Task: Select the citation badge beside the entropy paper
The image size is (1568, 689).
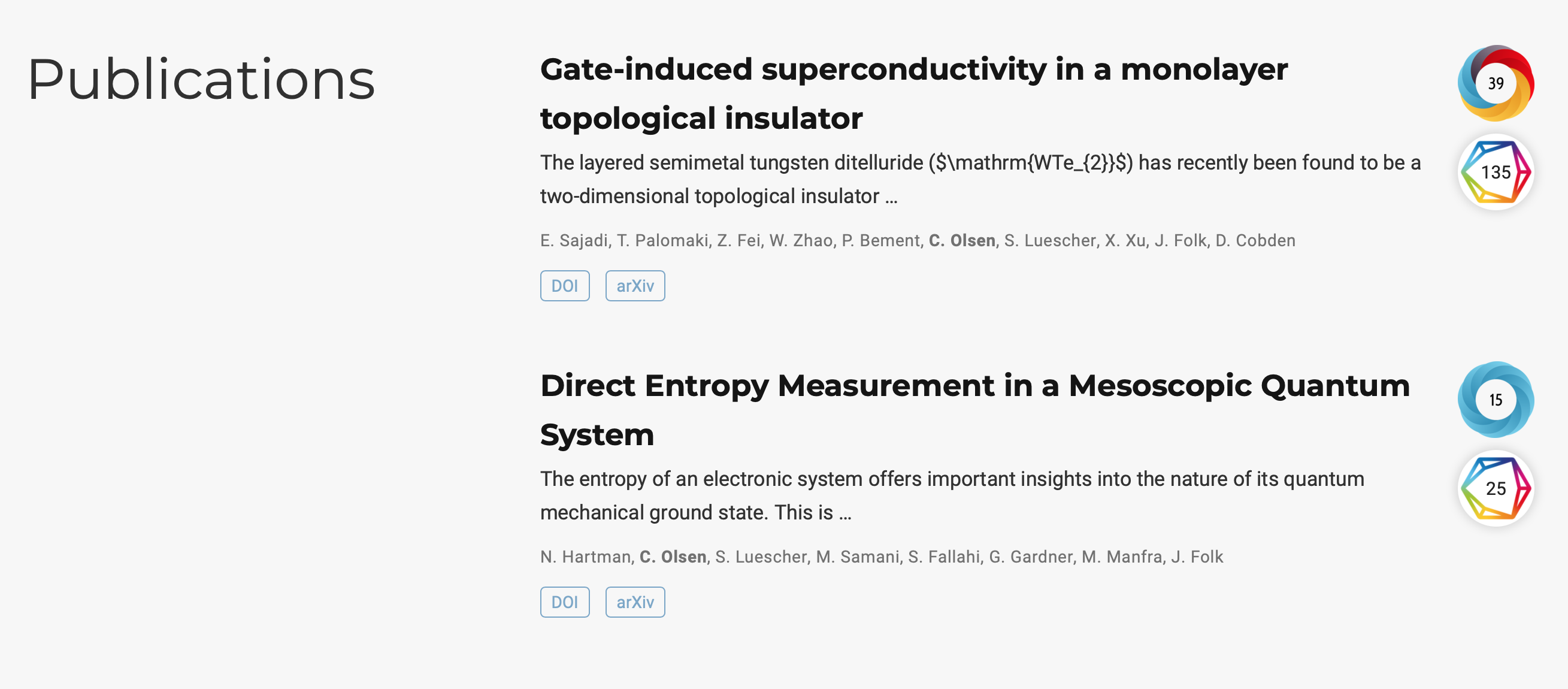Action: click(x=1496, y=489)
